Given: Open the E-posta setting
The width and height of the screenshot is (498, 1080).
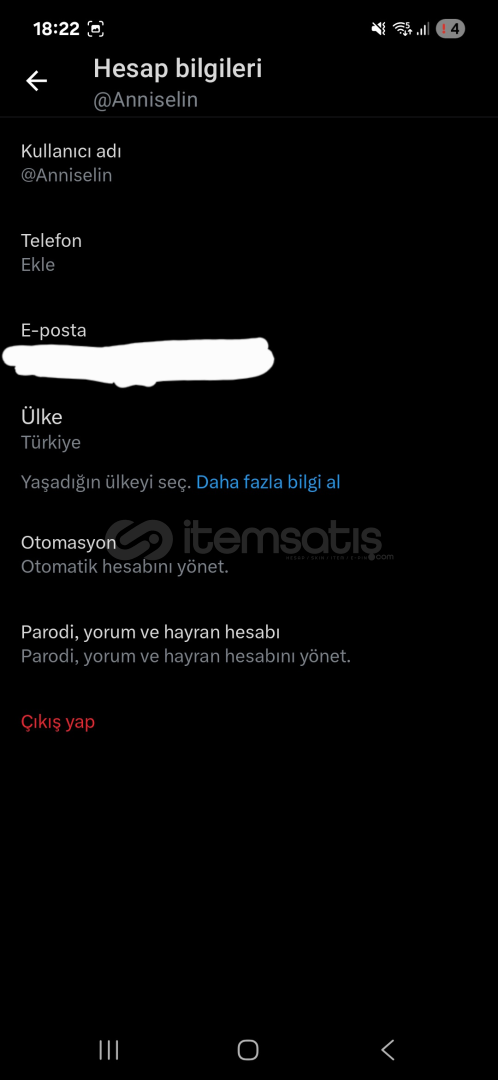Looking at the screenshot, I should (249, 348).
